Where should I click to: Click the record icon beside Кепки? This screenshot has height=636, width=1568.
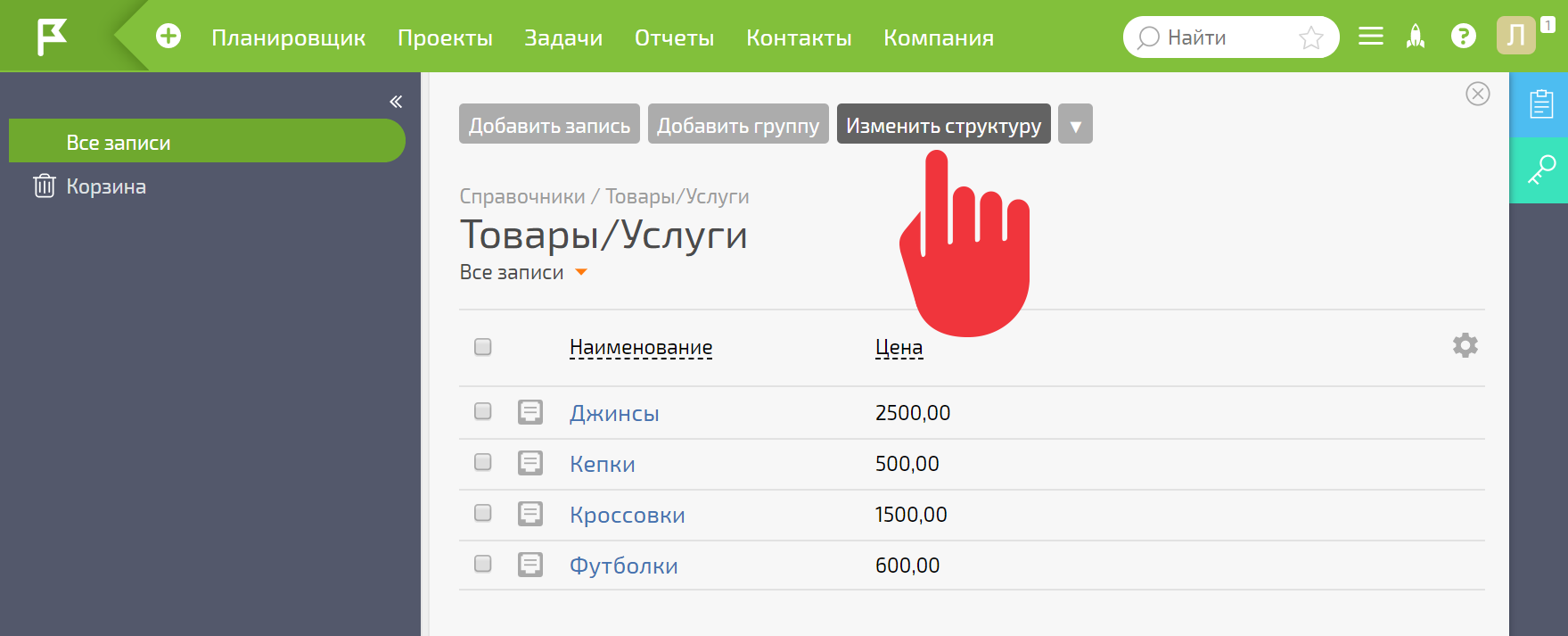point(530,463)
